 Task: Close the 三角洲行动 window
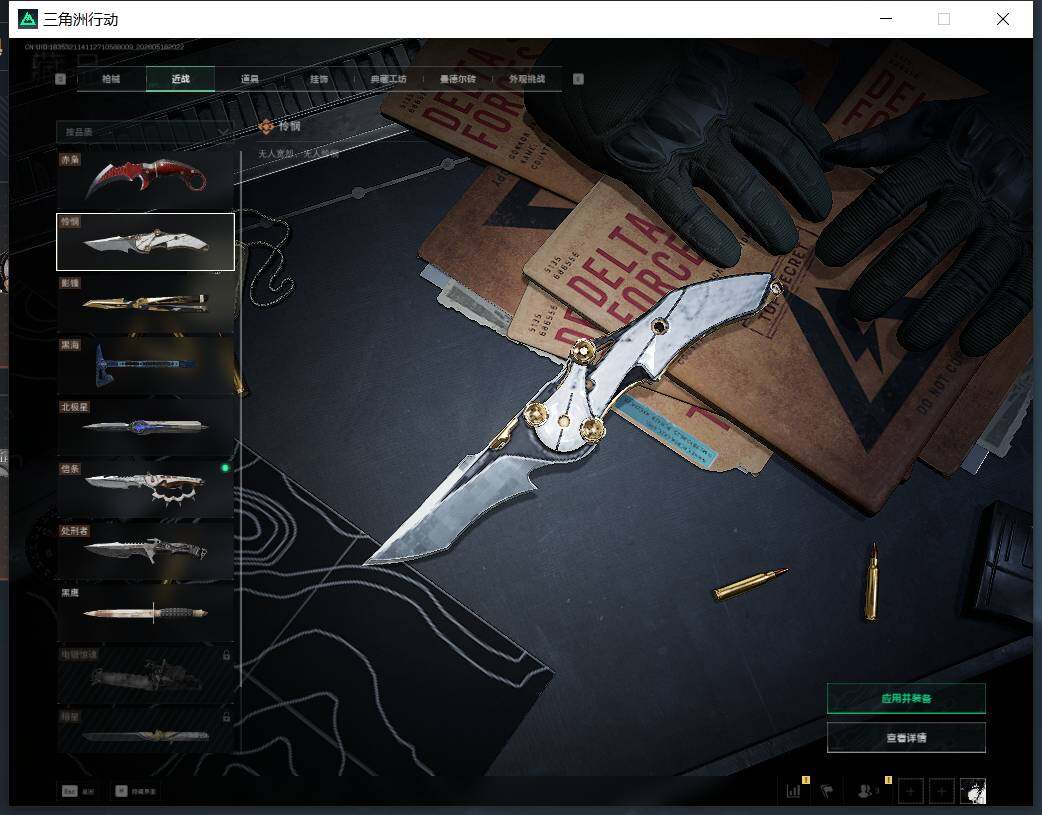1003,19
